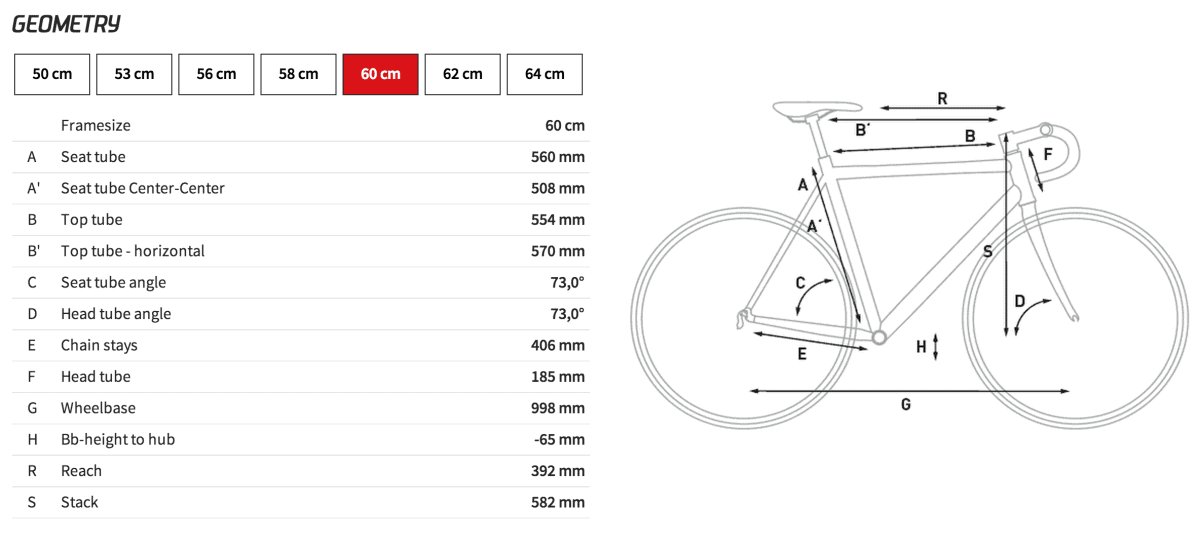Image resolution: width=1200 pixels, height=548 pixels.
Task: Click the F head tube label
Action: (1048, 154)
